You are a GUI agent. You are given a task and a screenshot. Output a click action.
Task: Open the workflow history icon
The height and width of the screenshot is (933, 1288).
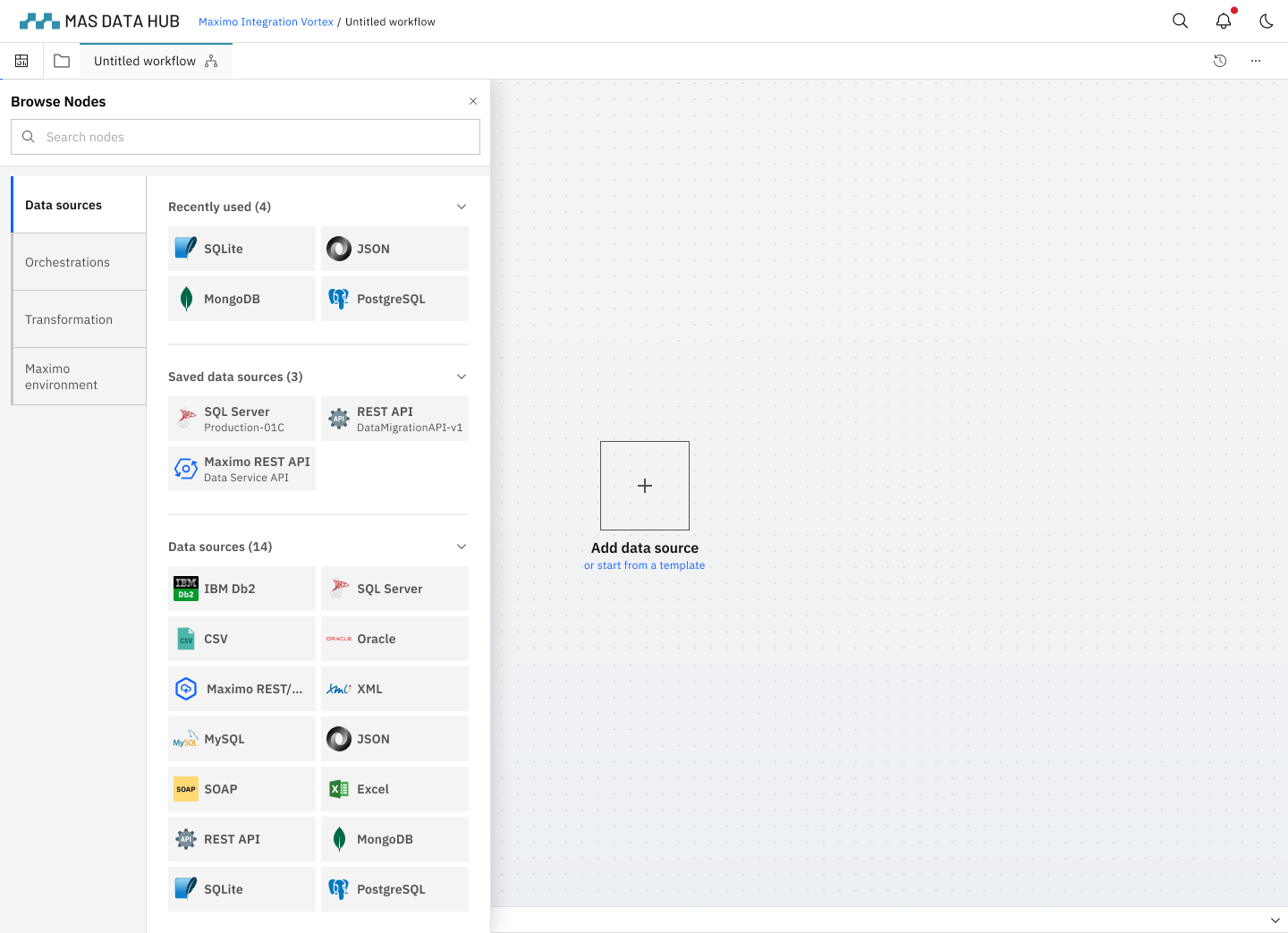1219,61
